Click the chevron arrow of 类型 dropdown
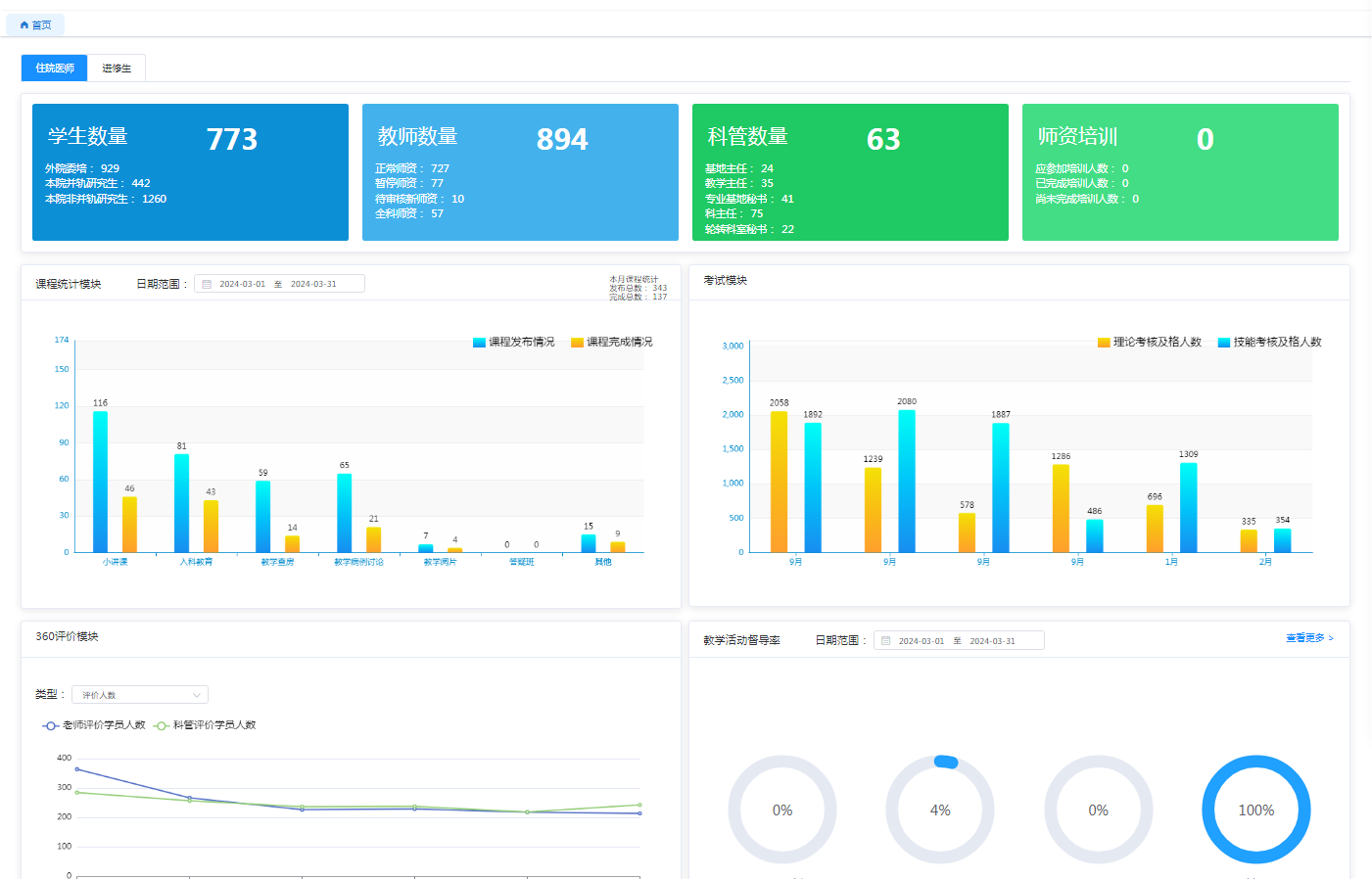This screenshot has width=1372, height=879. 197,695
